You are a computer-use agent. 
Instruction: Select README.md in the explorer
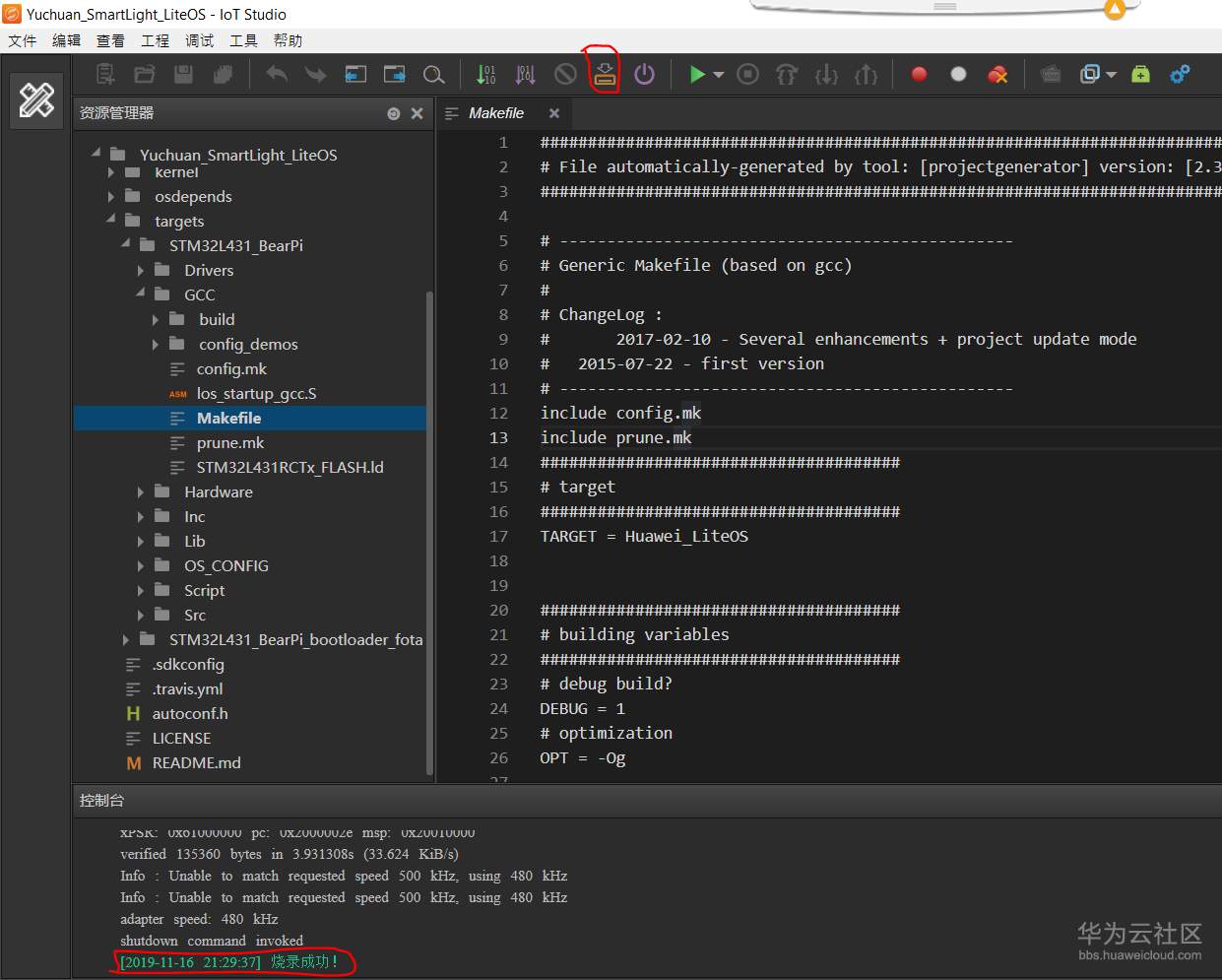click(196, 762)
